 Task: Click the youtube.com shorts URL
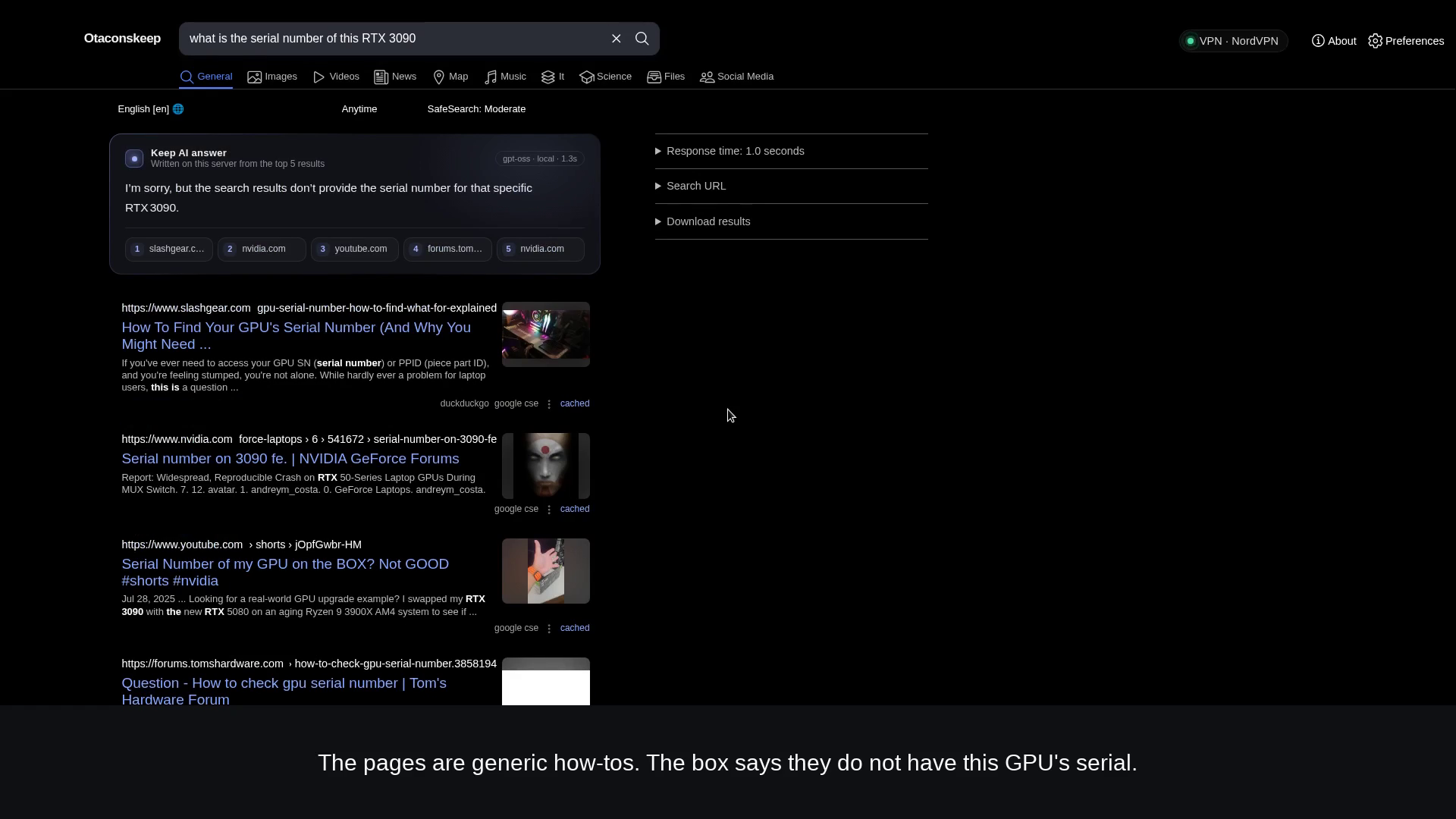pyautogui.click(x=242, y=544)
